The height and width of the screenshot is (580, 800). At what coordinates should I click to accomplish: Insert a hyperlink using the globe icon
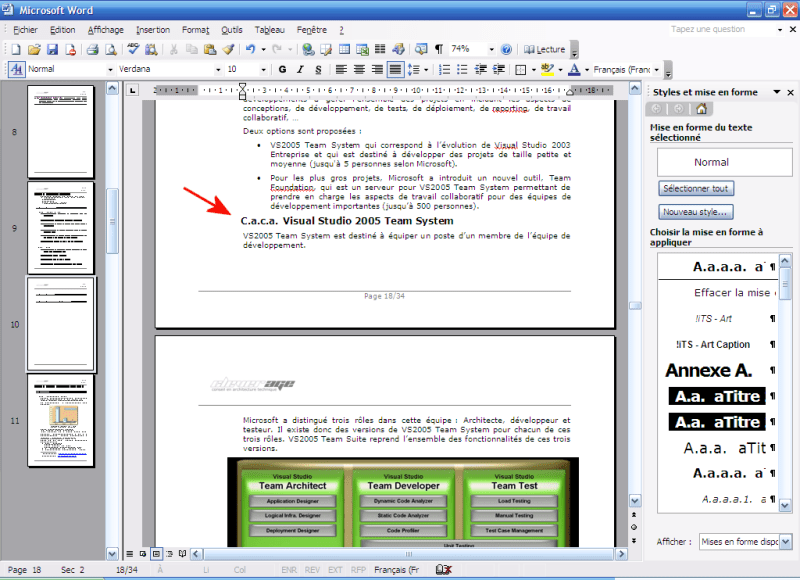308,49
